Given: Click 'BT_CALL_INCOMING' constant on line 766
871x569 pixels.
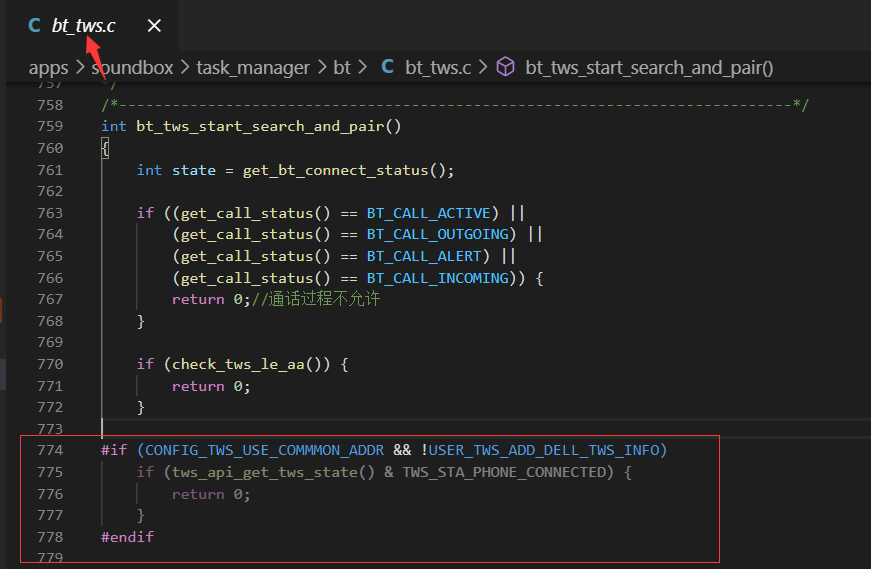Looking at the screenshot, I should tap(438, 278).
